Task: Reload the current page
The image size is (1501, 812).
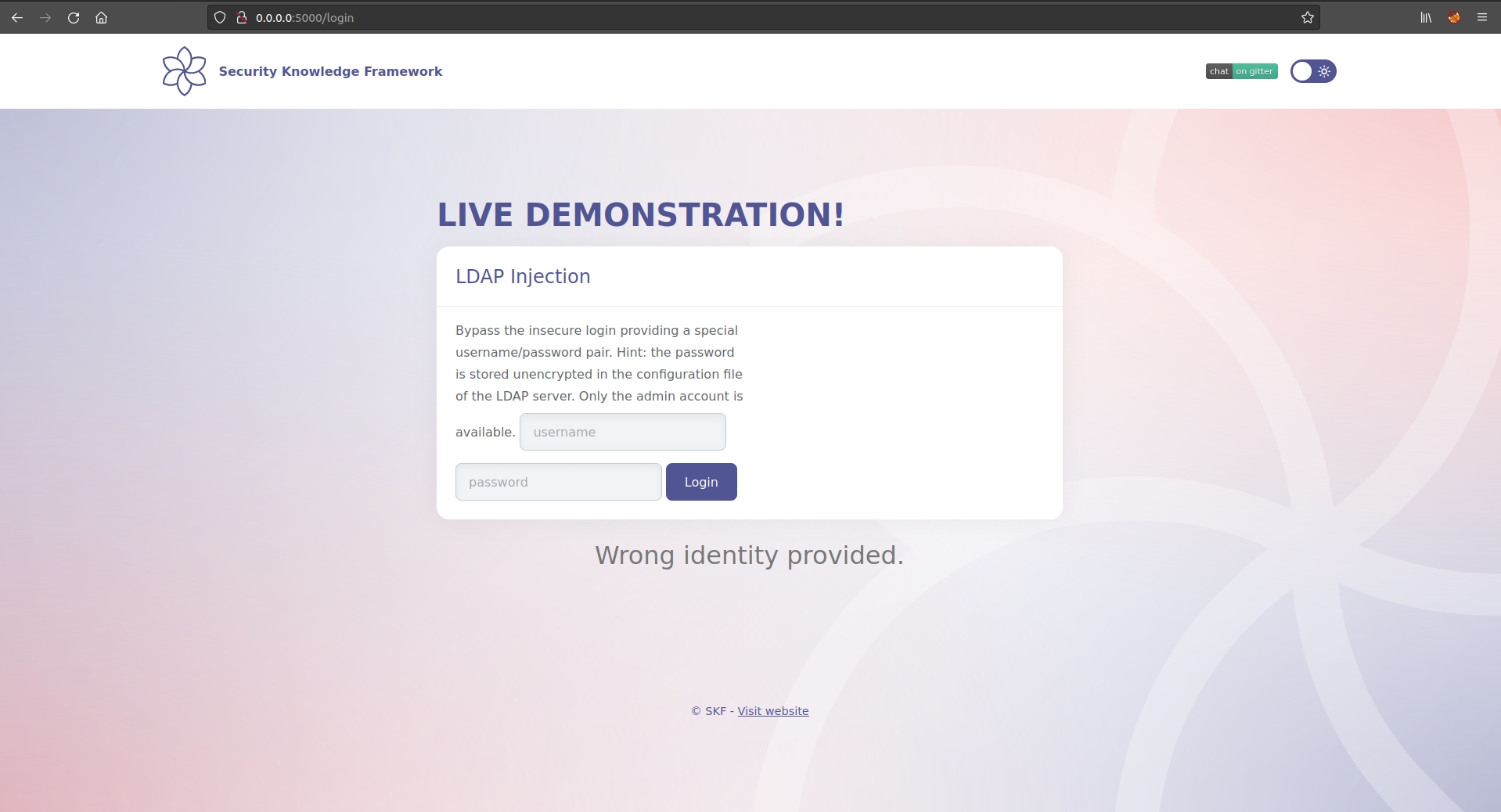Action: (74, 17)
